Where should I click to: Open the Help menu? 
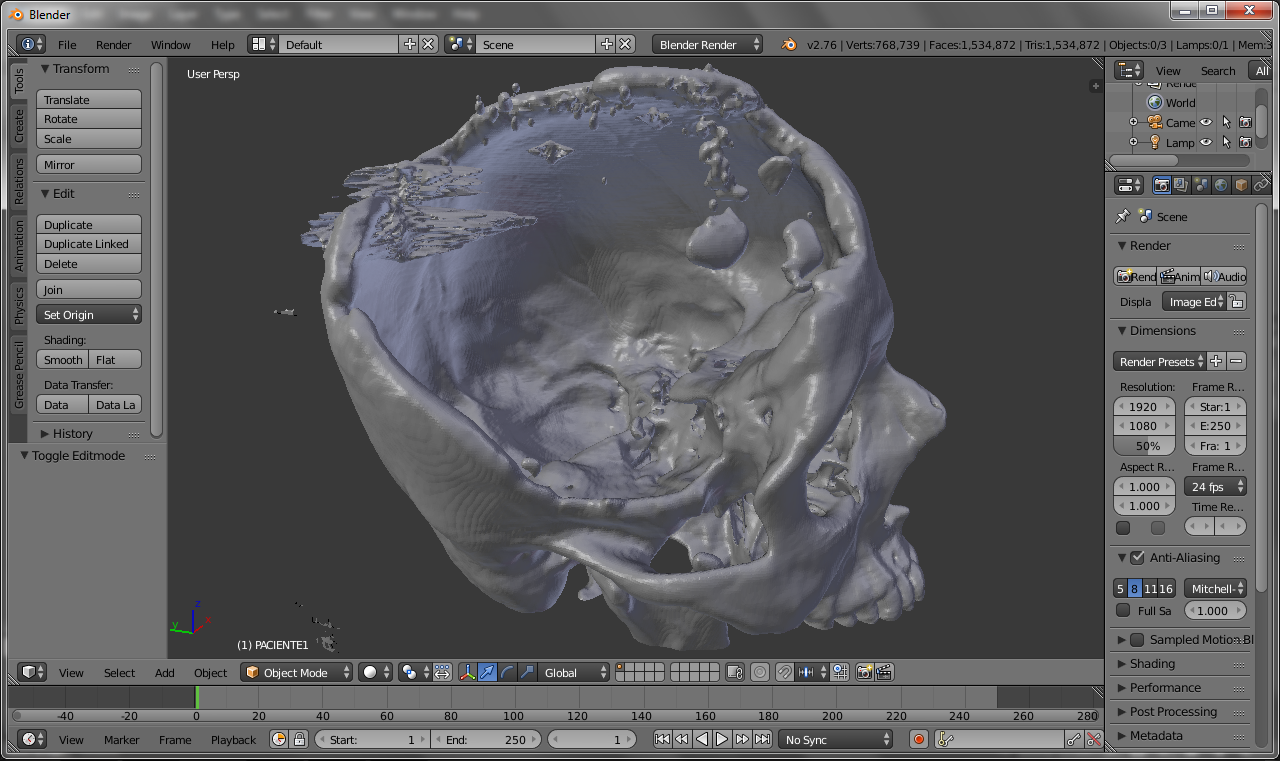(x=223, y=45)
